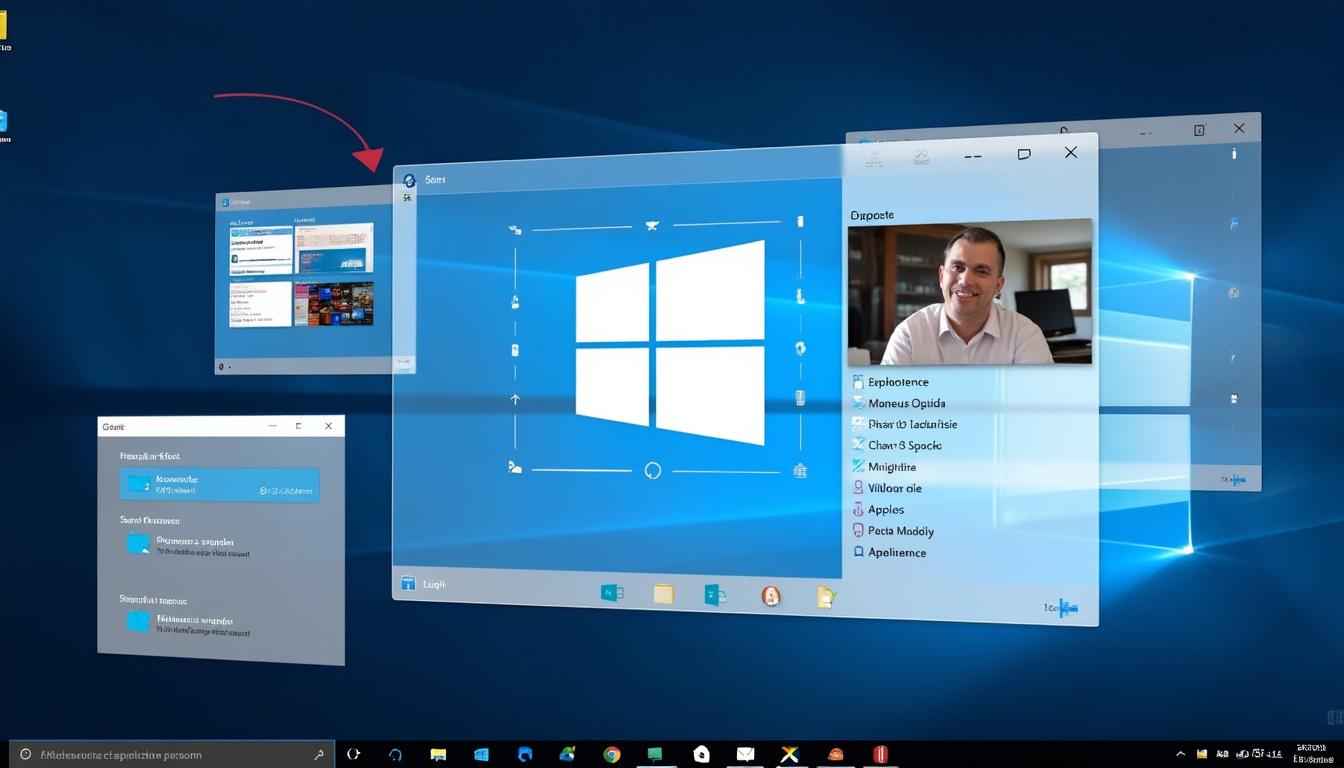Launch Google Chrome from the taskbar
Image resolution: width=1344 pixels, height=768 pixels.
[x=611, y=755]
